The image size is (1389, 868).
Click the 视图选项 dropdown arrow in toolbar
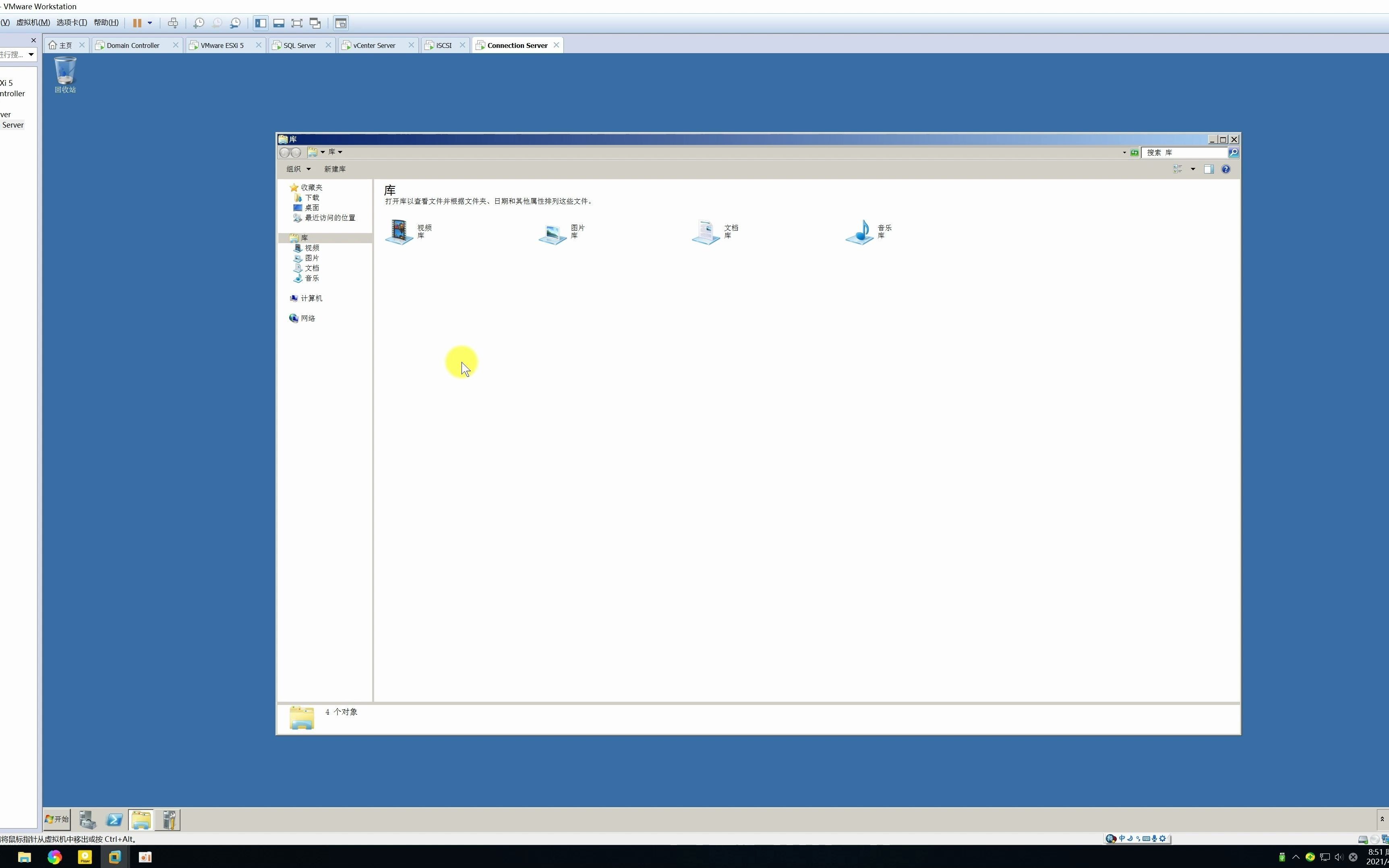click(1192, 169)
